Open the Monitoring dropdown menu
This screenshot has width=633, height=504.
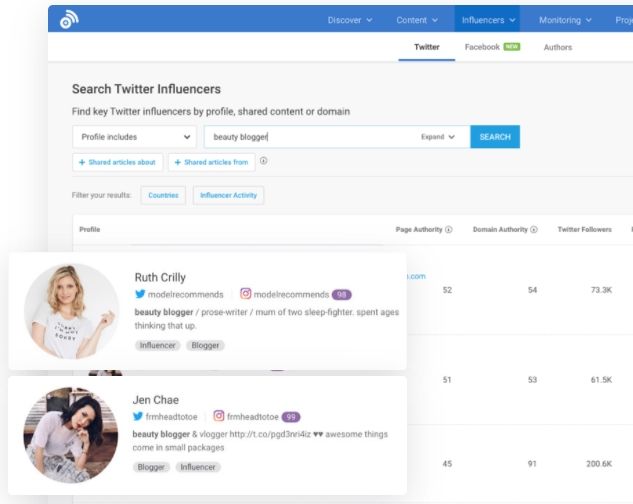[x=565, y=20]
